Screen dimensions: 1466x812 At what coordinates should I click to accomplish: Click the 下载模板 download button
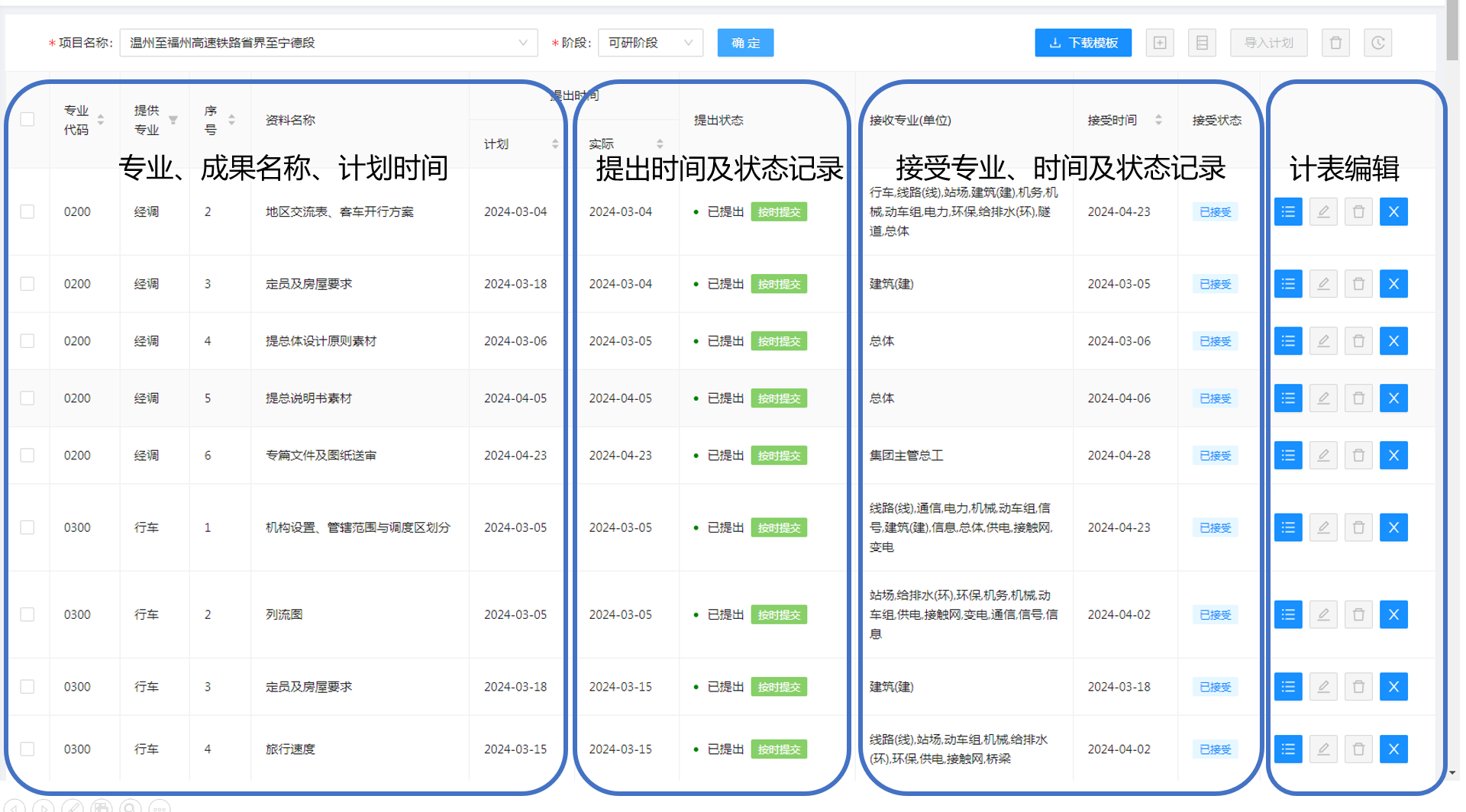(x=1083, y=43)
